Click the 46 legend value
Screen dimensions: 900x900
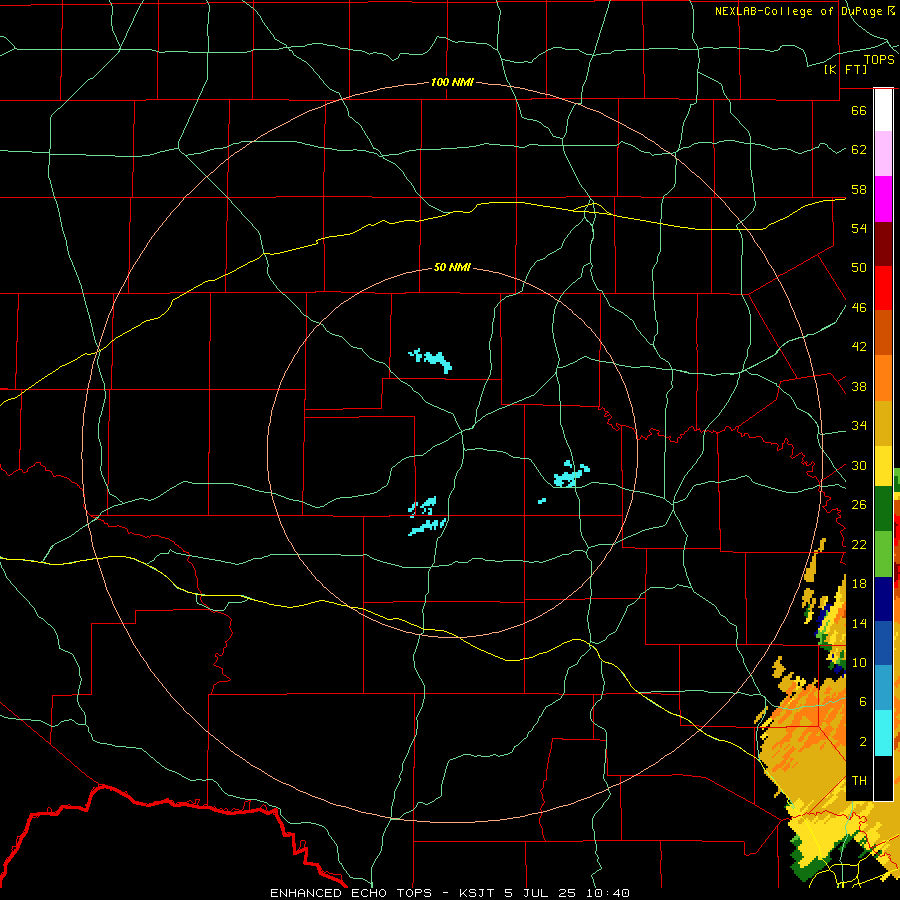coord(859,307)
